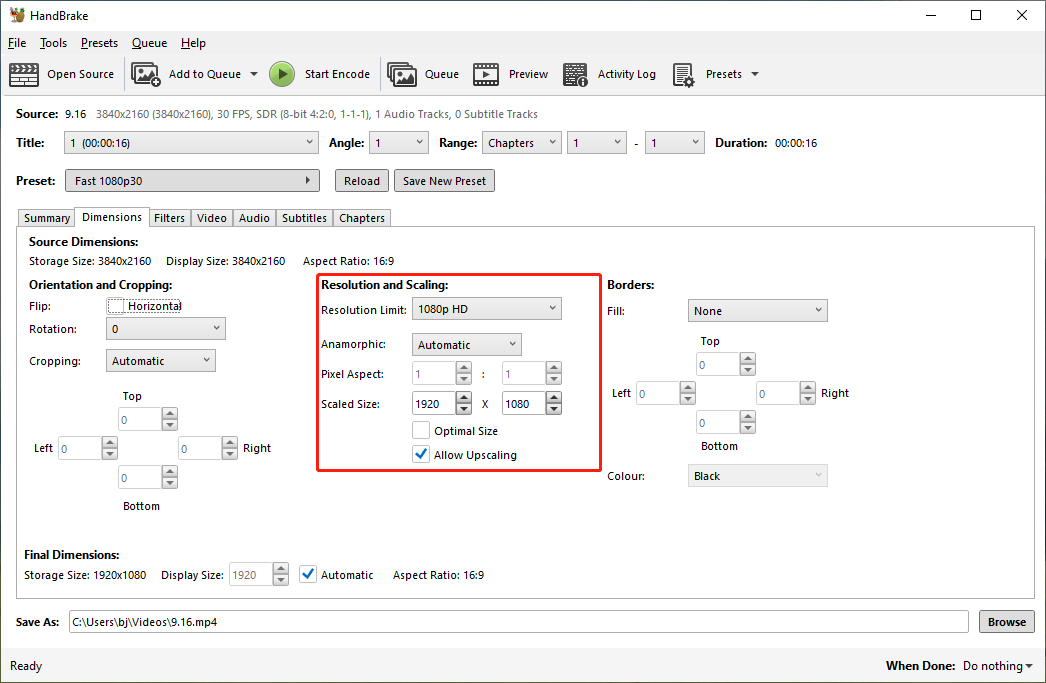Open the Anamorphic Automatic dropdown

[x=466, y=345]
